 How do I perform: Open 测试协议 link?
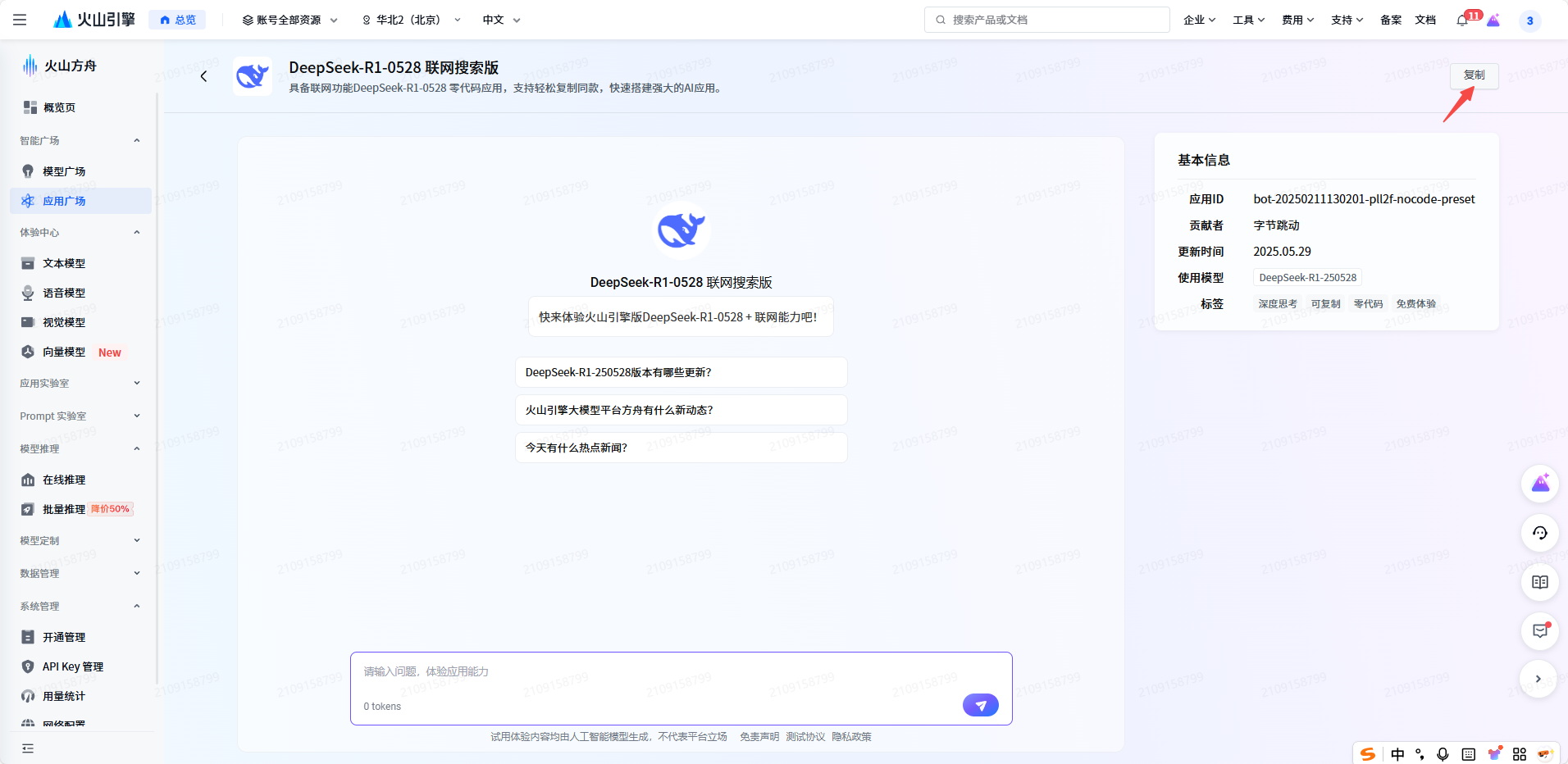[805, 737]
